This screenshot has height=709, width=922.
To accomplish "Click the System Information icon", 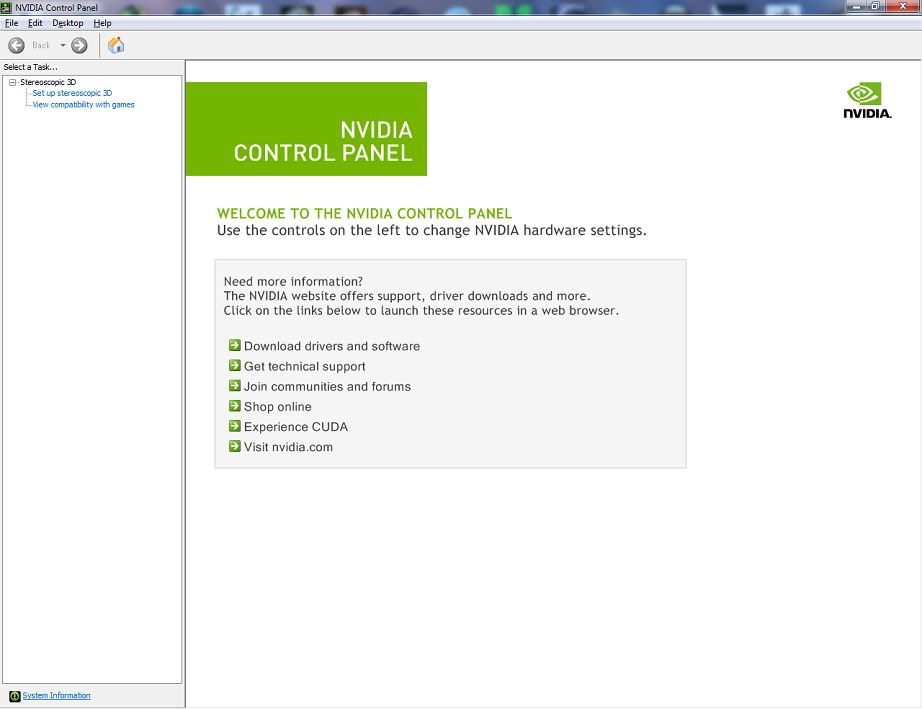I will pyautogui.click(x=15, y=696).
